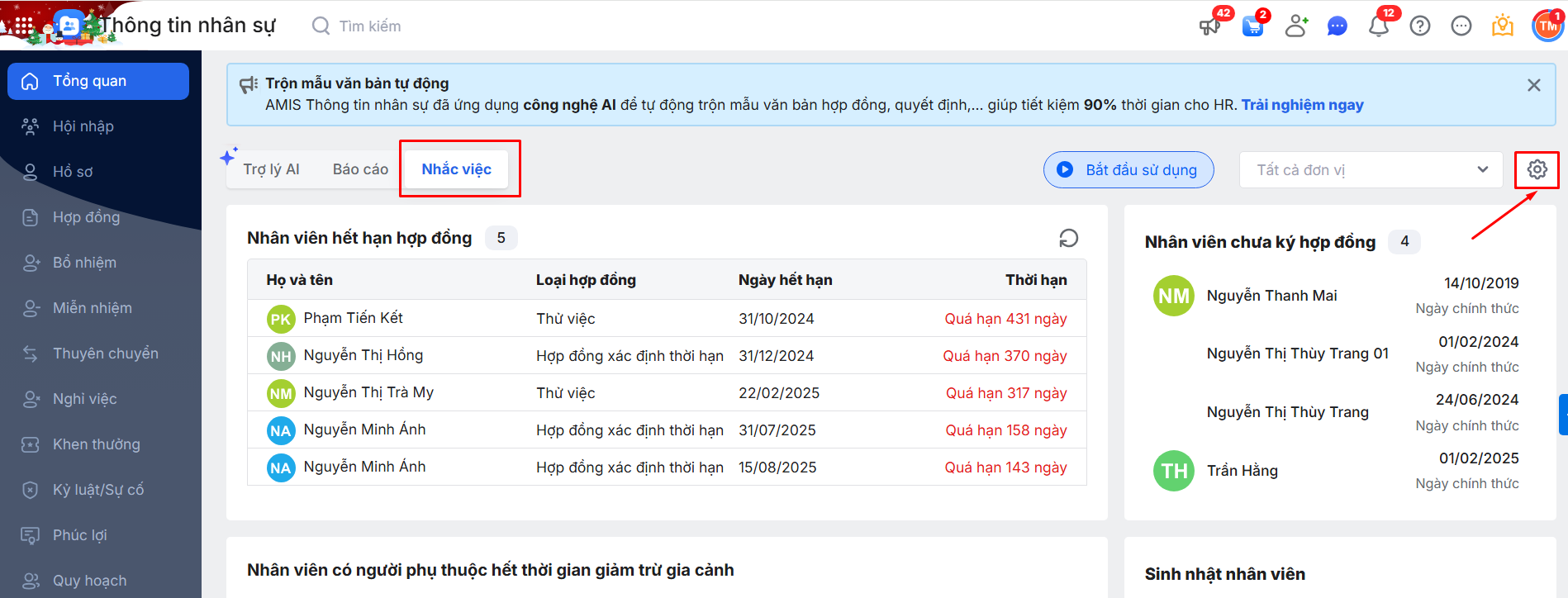The image size is (1568, 598).
Task: Click the help question mark icon
Action: [1419, 26]
